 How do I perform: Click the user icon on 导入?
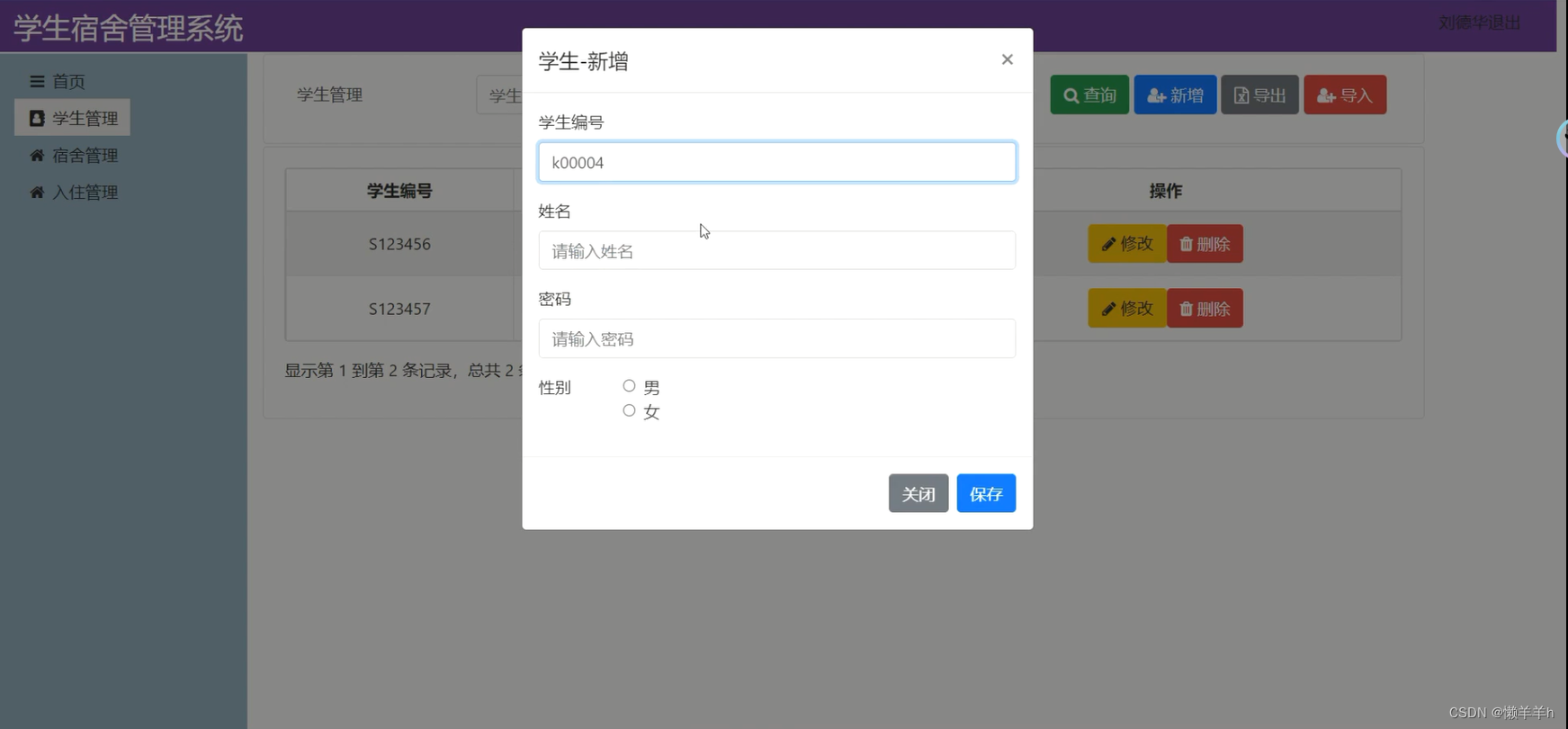tap(1327, 95)
